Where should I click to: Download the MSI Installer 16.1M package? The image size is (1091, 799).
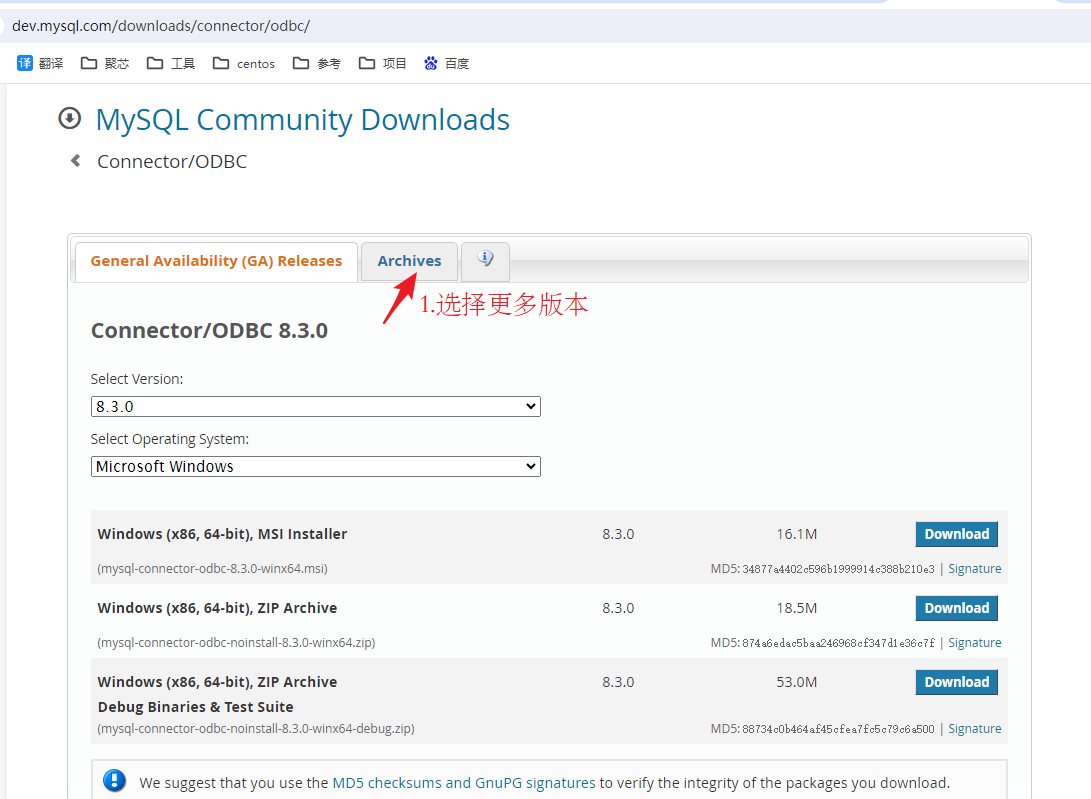(x=957, y=534)
